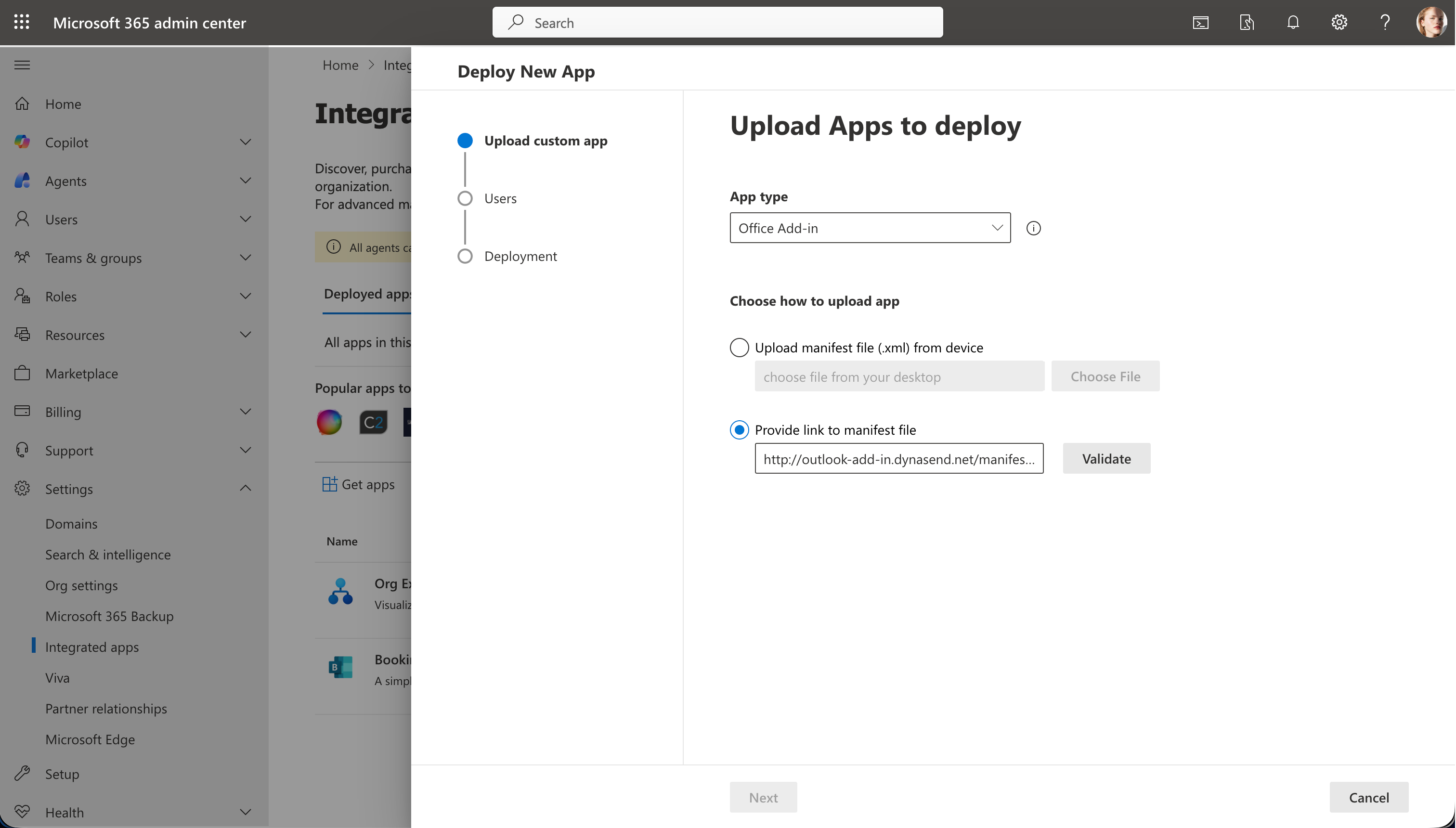This screenshot has height=828, width=1456.
Task: Open the App type dropdown
Action: (x=869, y=228)
